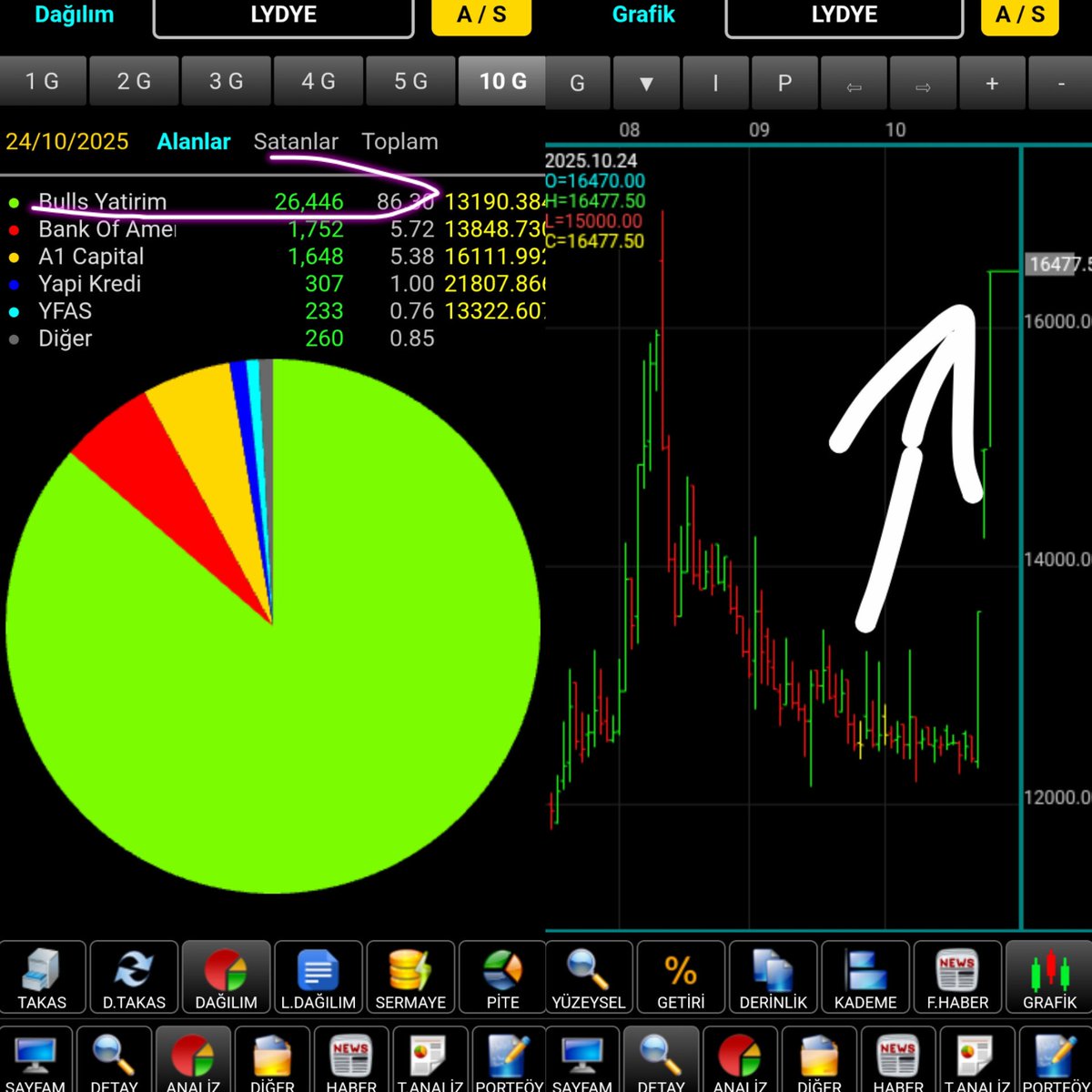This screenshot has height=1092, width=1092.
Task: Open DETAY in the Grafik panel
Action: pos(661,1060)
